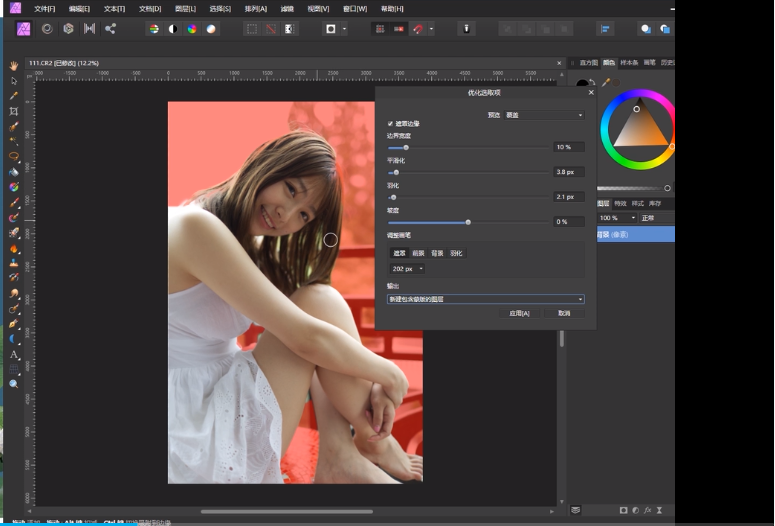Click the 10 % border width field
Image resolution: width=775 pixels, height=526 pixels.
569,147
